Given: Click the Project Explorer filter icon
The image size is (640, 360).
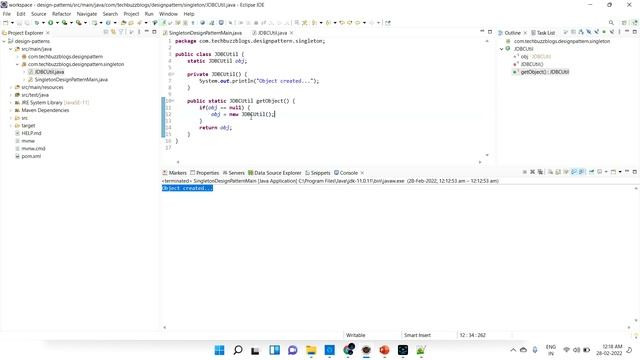Looking at the screenshot, I should [x=121, y=32].
